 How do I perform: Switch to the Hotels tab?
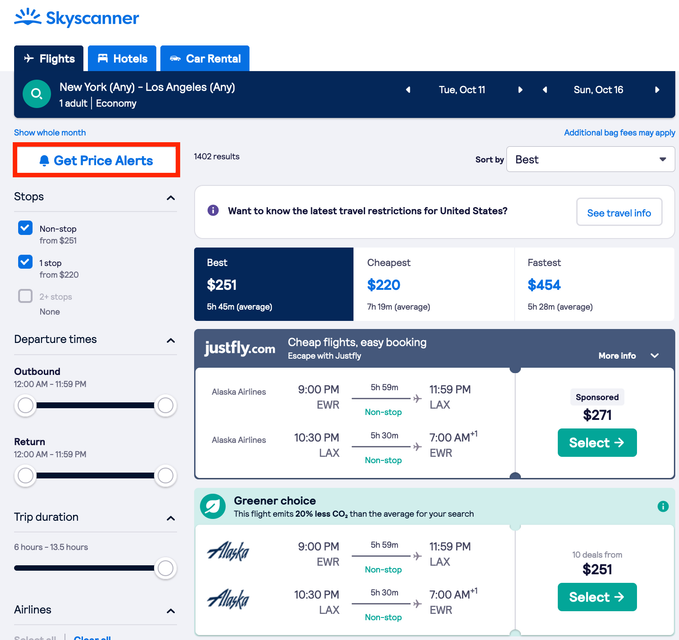pos(122,58)
